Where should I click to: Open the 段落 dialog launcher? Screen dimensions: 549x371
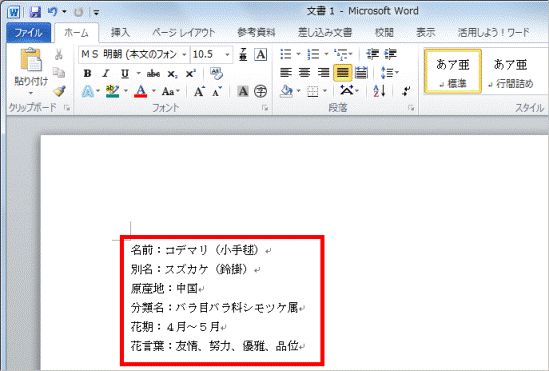(411, 108)
